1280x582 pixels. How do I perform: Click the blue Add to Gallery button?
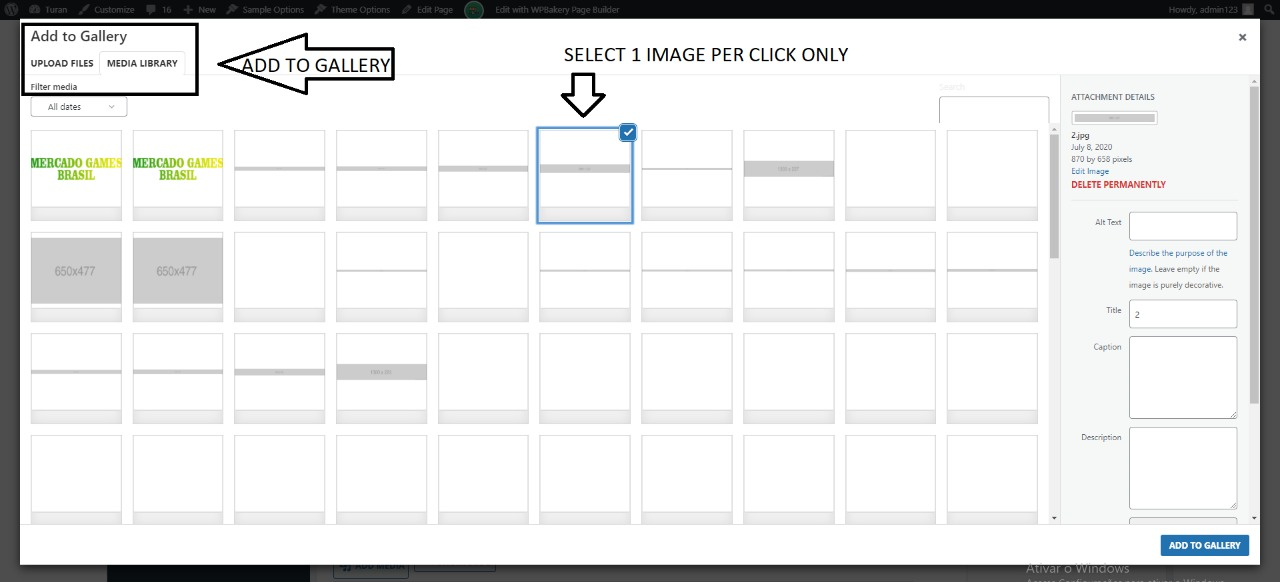[1205, 545]
